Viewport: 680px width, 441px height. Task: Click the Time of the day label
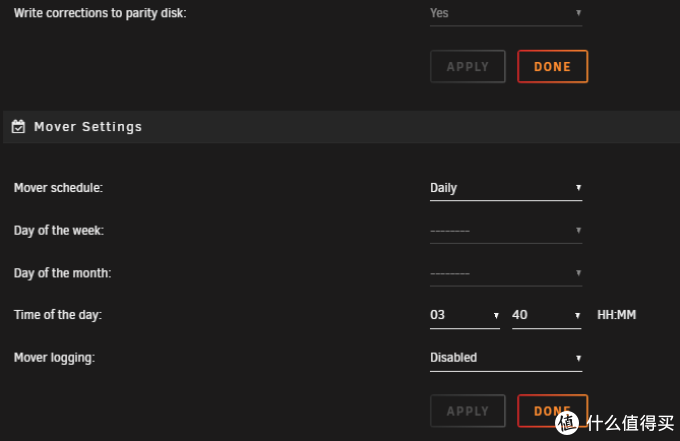click(58, 315)
